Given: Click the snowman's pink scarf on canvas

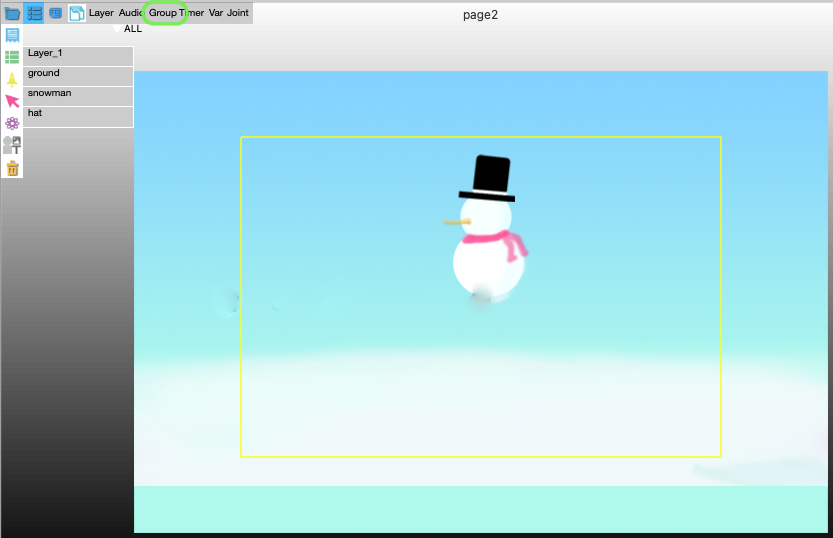Looking at the screenshot, I should [496, 244].
